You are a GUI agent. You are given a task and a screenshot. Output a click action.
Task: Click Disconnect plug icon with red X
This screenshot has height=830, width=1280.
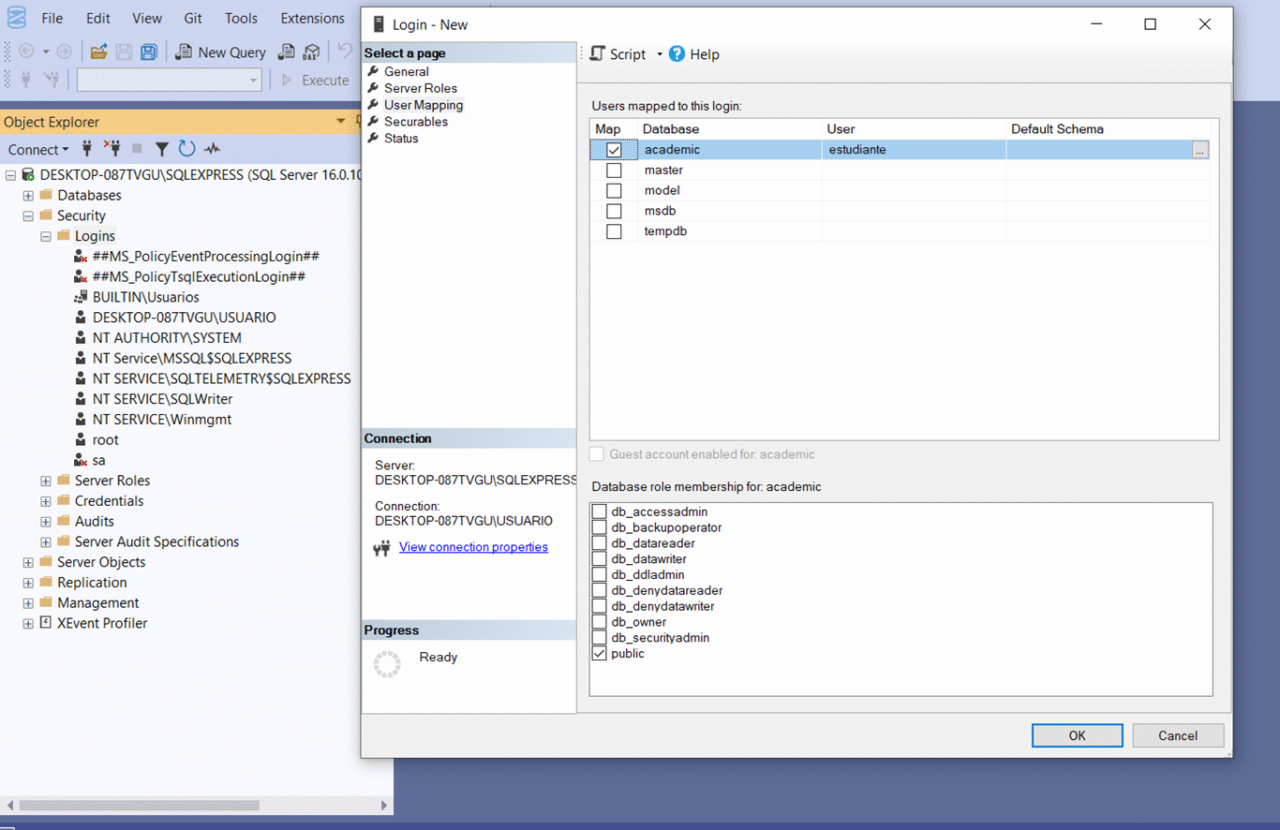[112, 149]
